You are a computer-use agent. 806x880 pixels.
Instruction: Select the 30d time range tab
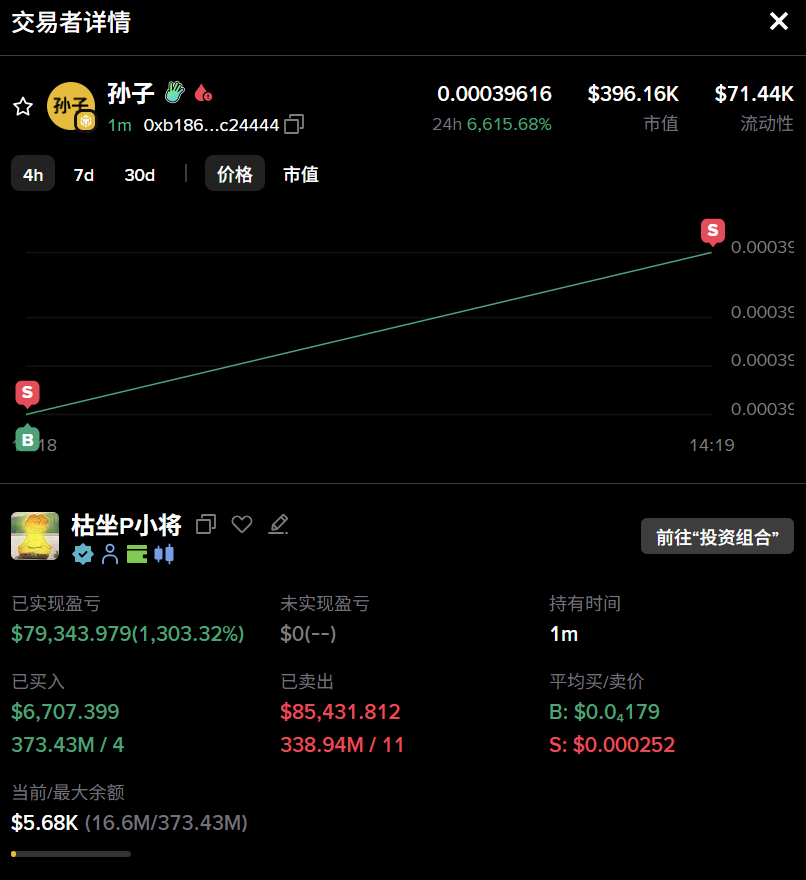pos(140,175)
